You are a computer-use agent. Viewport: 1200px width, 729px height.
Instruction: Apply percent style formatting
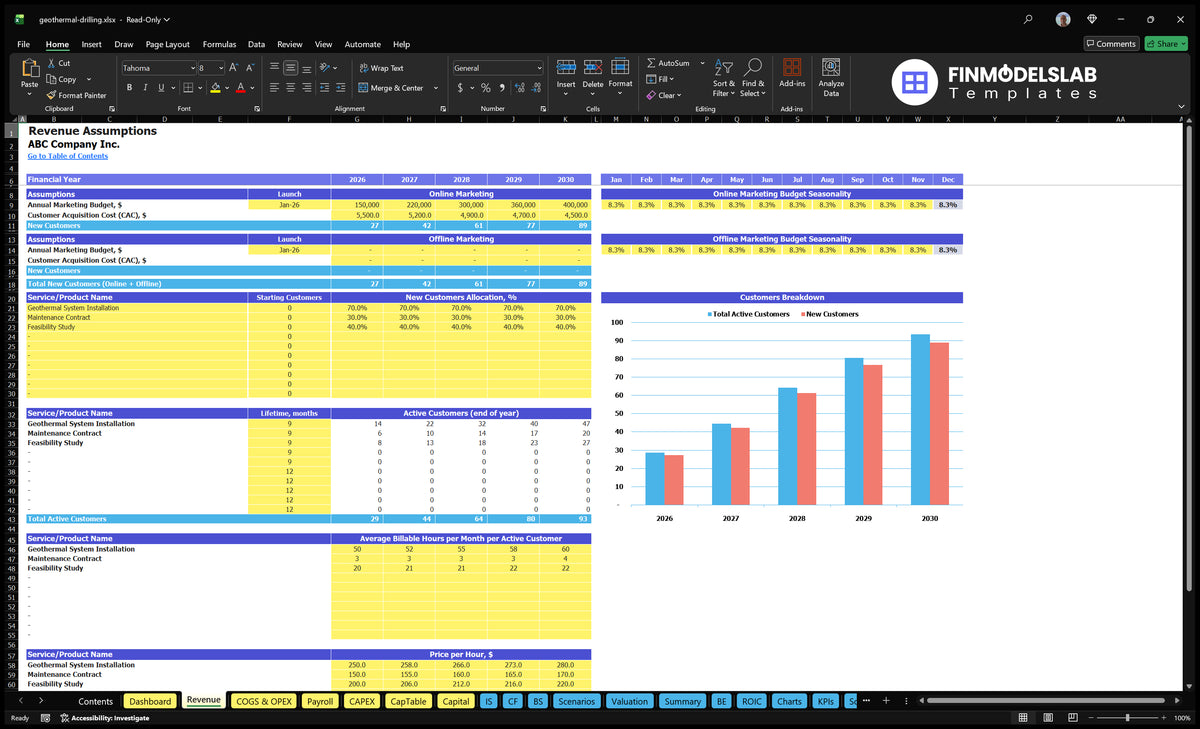tap(485, 88)
